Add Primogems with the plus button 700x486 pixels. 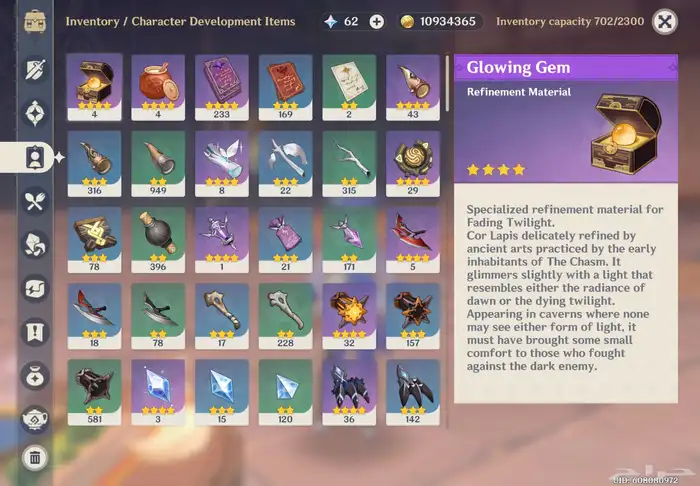pos(376,21)
